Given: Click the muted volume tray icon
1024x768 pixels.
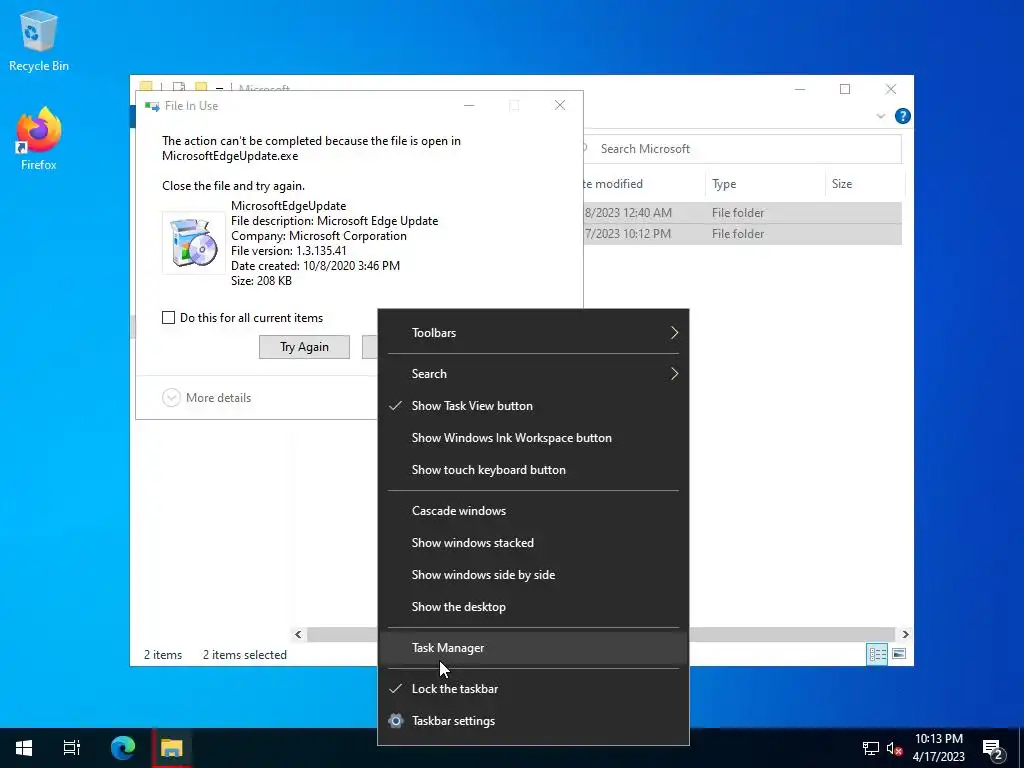Looking at the screenshot, I should pyautogui.click(x=895, y=748).
